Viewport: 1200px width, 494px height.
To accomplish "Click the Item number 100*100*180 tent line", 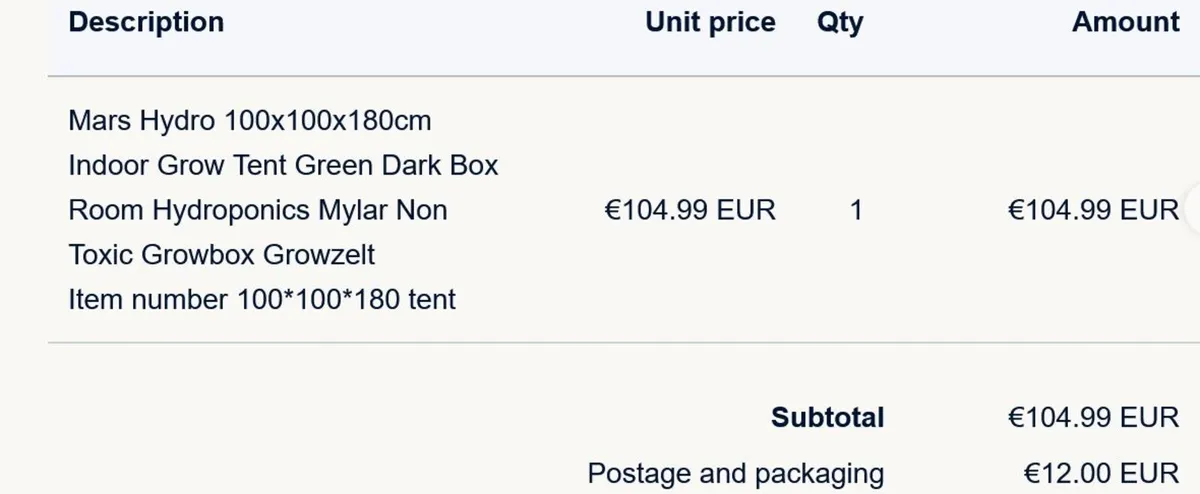I will pyautogui.click(x=262, y=298).
